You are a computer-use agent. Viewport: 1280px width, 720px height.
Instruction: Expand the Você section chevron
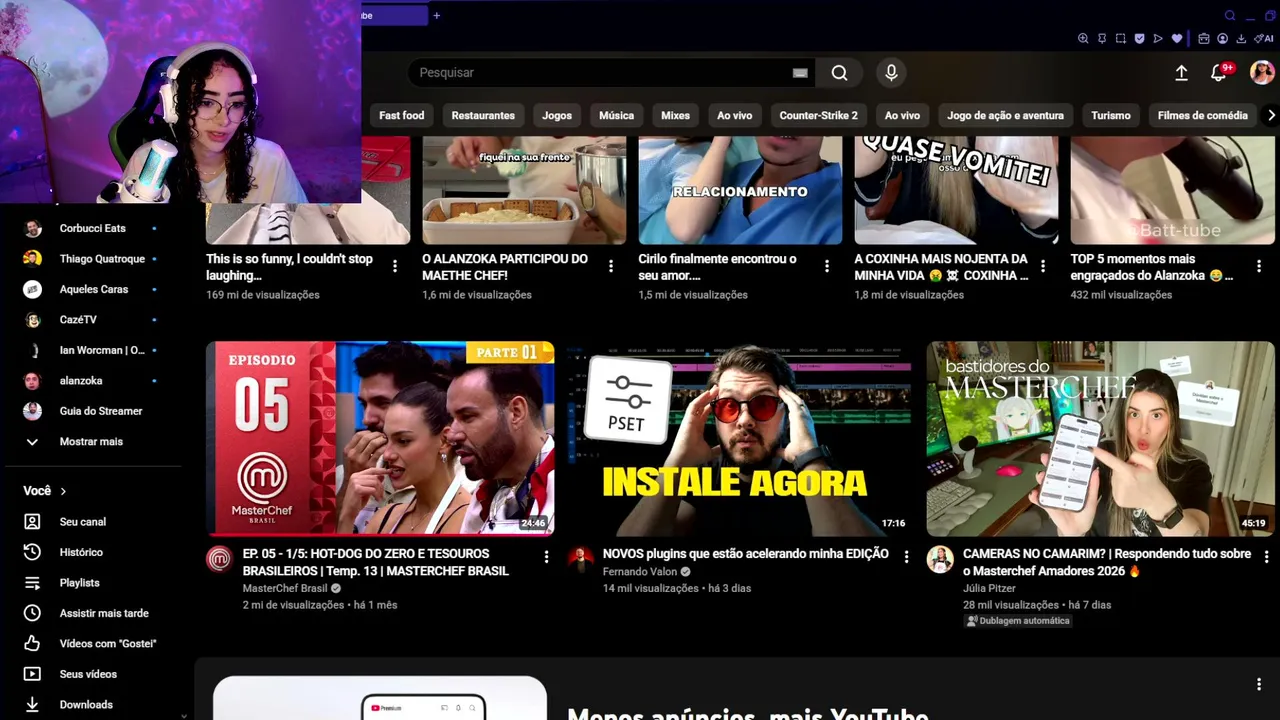63,491
